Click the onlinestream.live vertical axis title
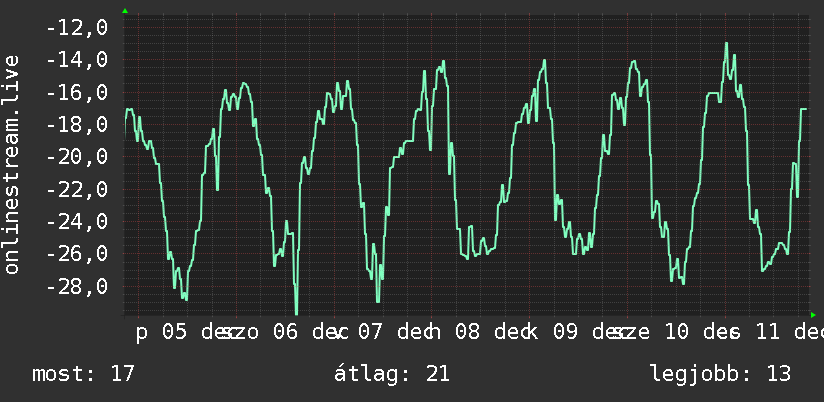Screen dimensions: 824x402 [x=11, y=164]
